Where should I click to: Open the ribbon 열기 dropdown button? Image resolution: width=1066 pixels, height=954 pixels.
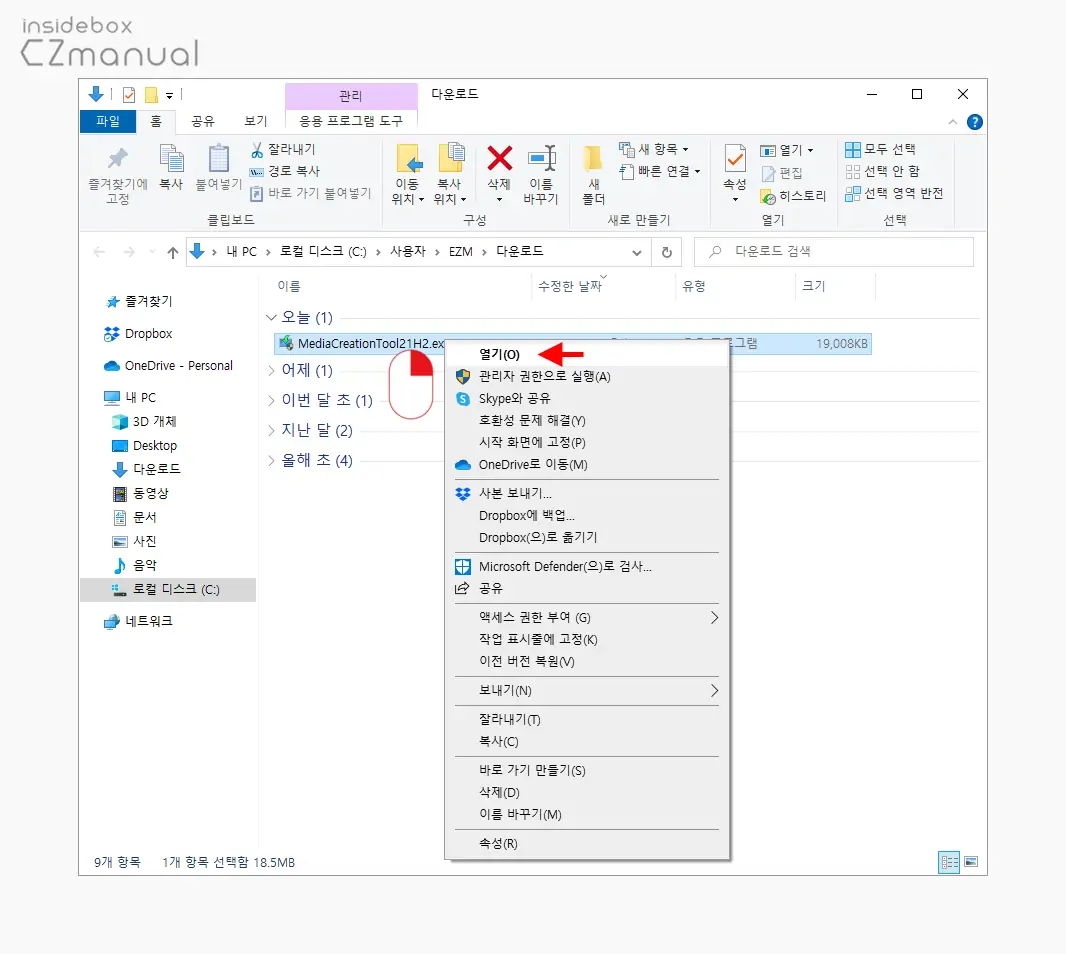point(787,150)
